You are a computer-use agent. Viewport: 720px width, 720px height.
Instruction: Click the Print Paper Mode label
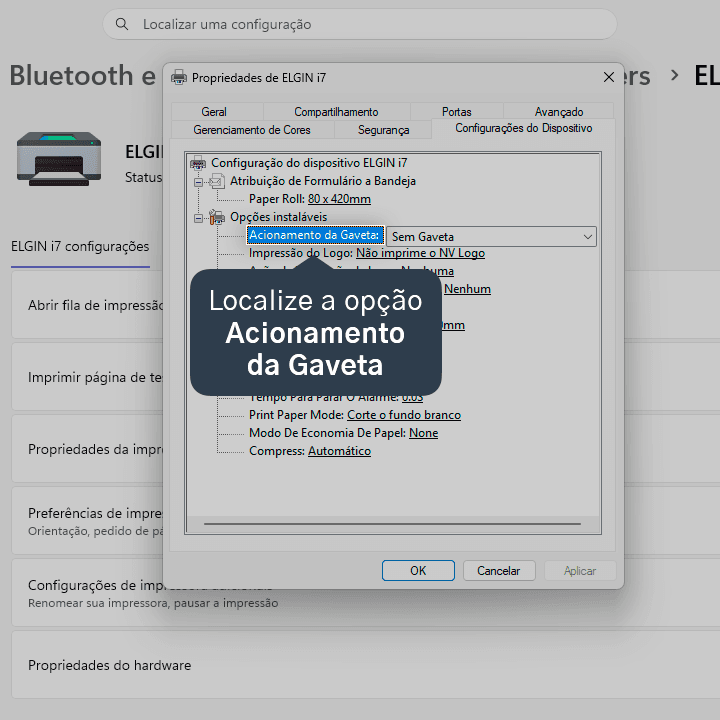click(x=296, y=415)
